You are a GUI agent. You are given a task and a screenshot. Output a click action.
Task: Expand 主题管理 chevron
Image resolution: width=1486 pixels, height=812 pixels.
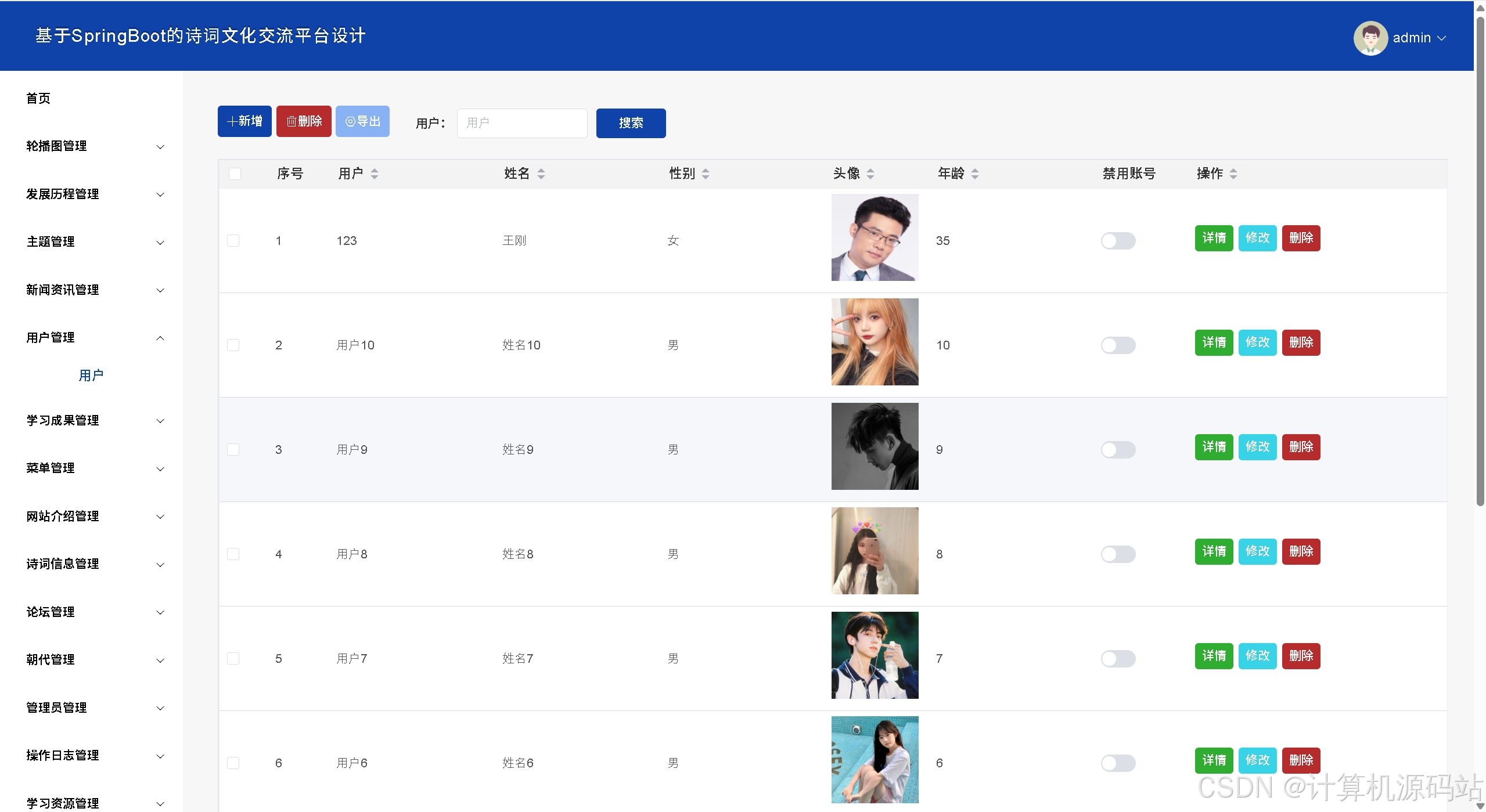click(160, 243)
